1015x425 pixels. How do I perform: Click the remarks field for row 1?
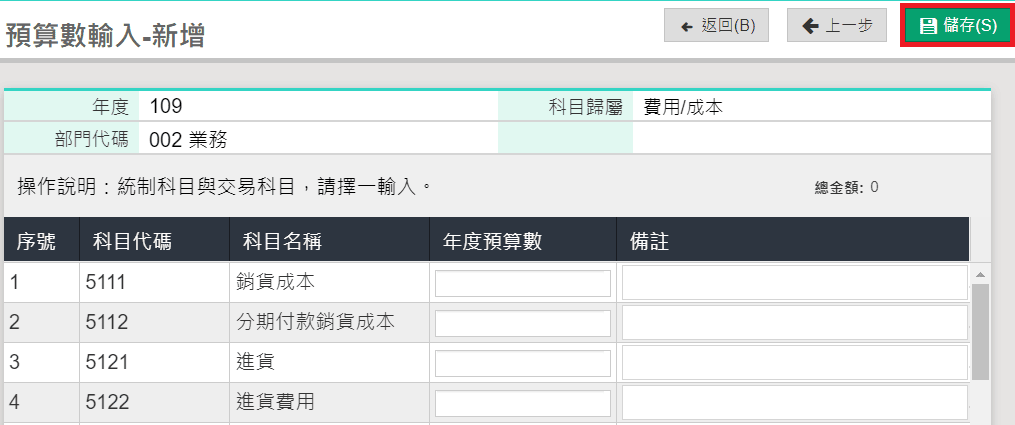tap(794, 284)
